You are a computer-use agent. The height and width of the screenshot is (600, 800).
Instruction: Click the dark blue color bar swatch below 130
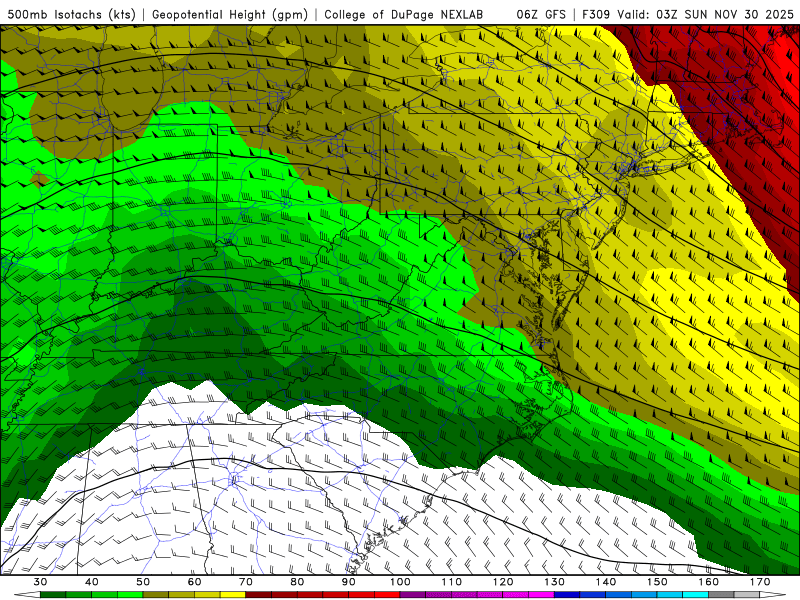[x=567, y=595]
